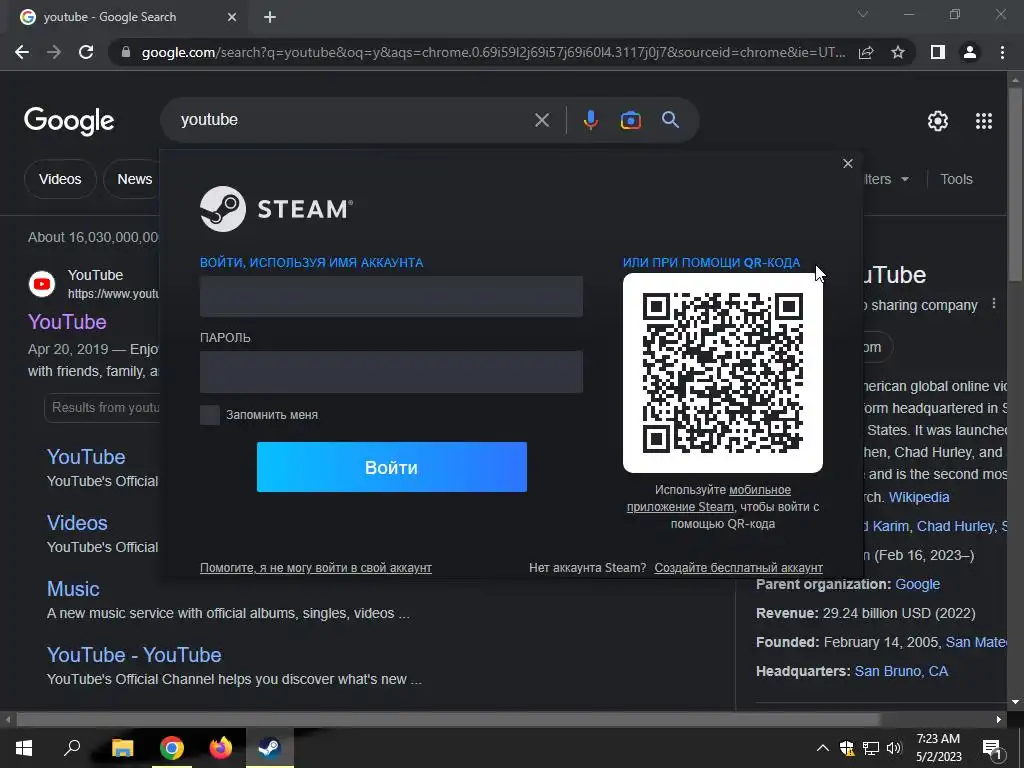Open the Google apps grid

(984, 121)
